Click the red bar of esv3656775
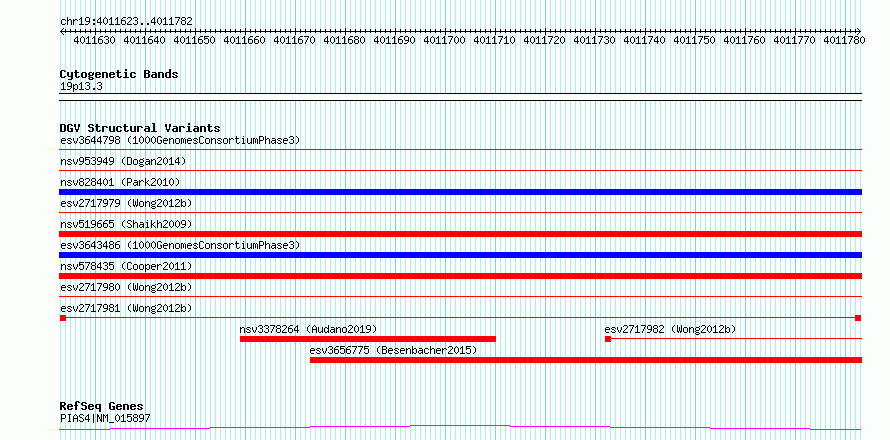 586,360
